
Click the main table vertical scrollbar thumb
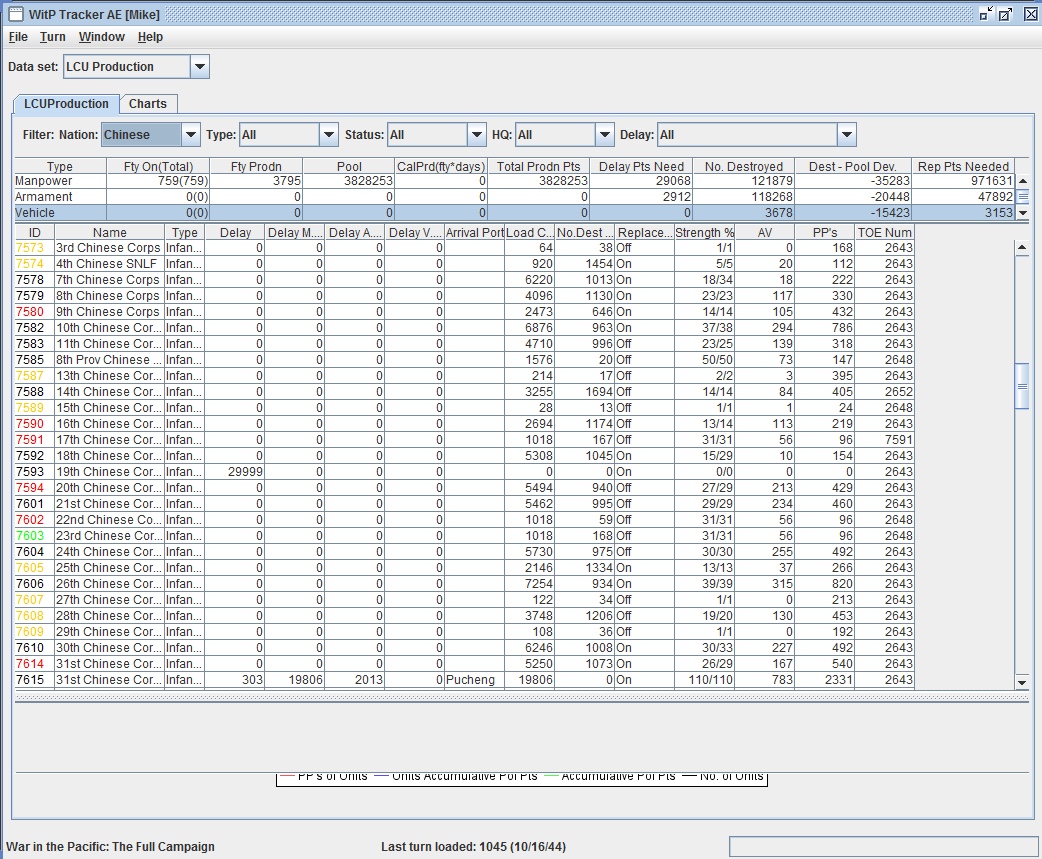1021,386
